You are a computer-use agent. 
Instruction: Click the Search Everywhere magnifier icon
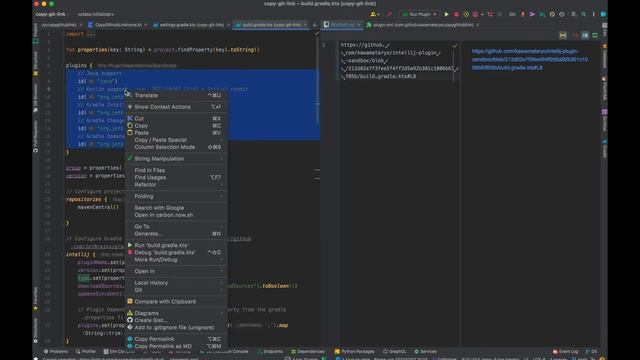pyautogui.click(x=584, y=14)
